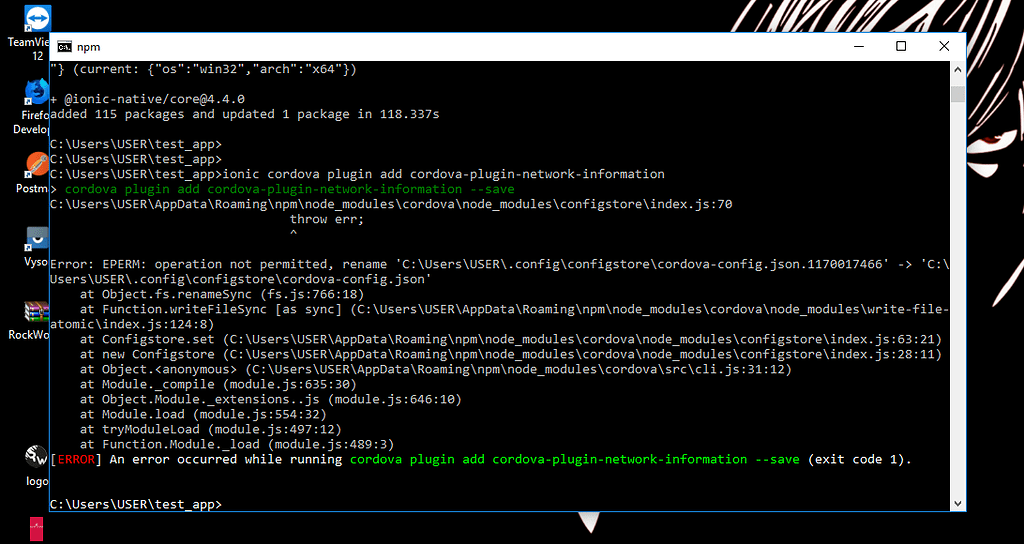This screenshot has height=544, width=1024.
Task: Click the empty scrollbar track below the thumb
Action: pyautogui.click(x=958, y=299)
